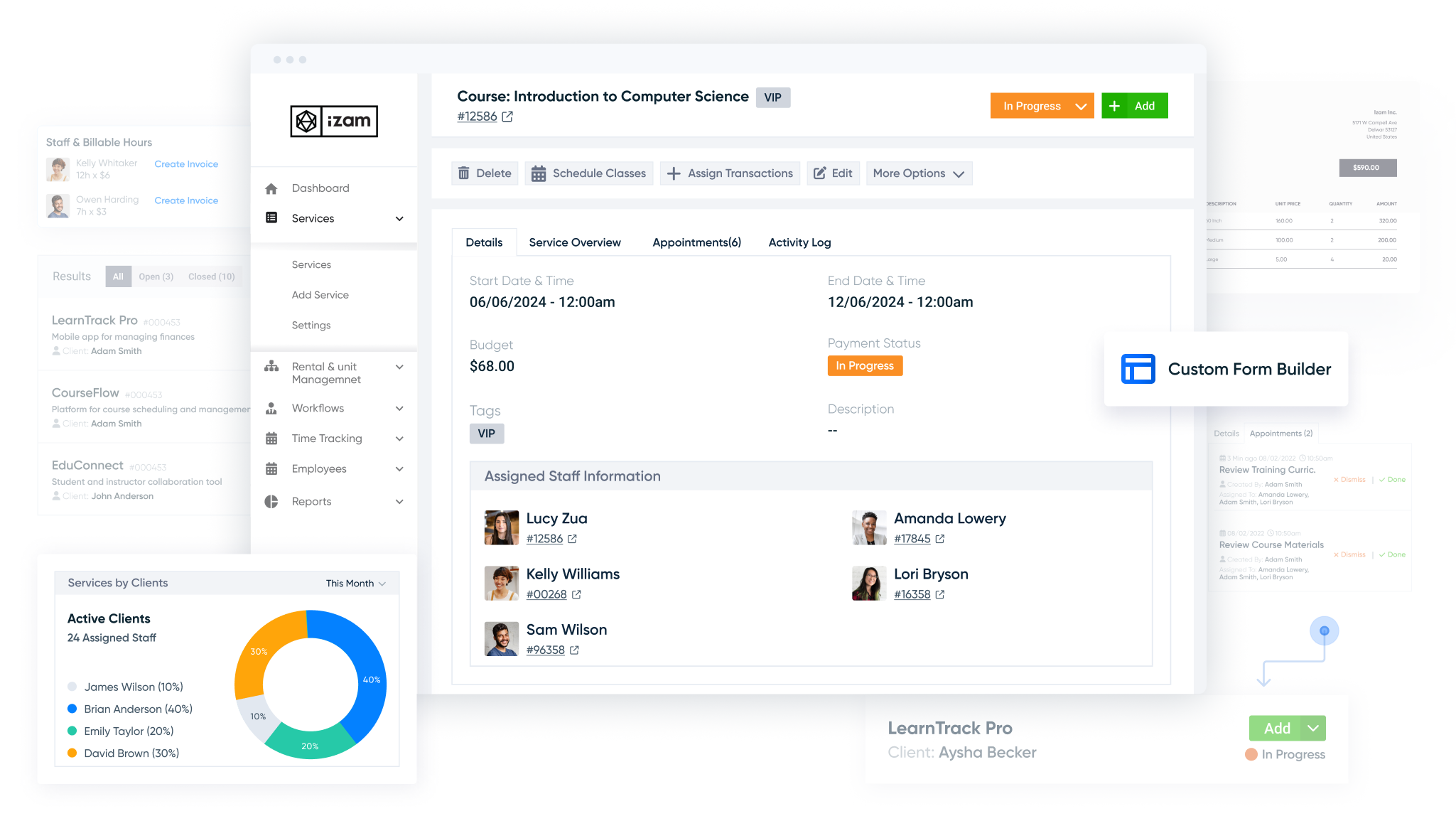Screen dimensions: 1456x816
Task: Open the Activity Log tab
Action: click(799, 242)
